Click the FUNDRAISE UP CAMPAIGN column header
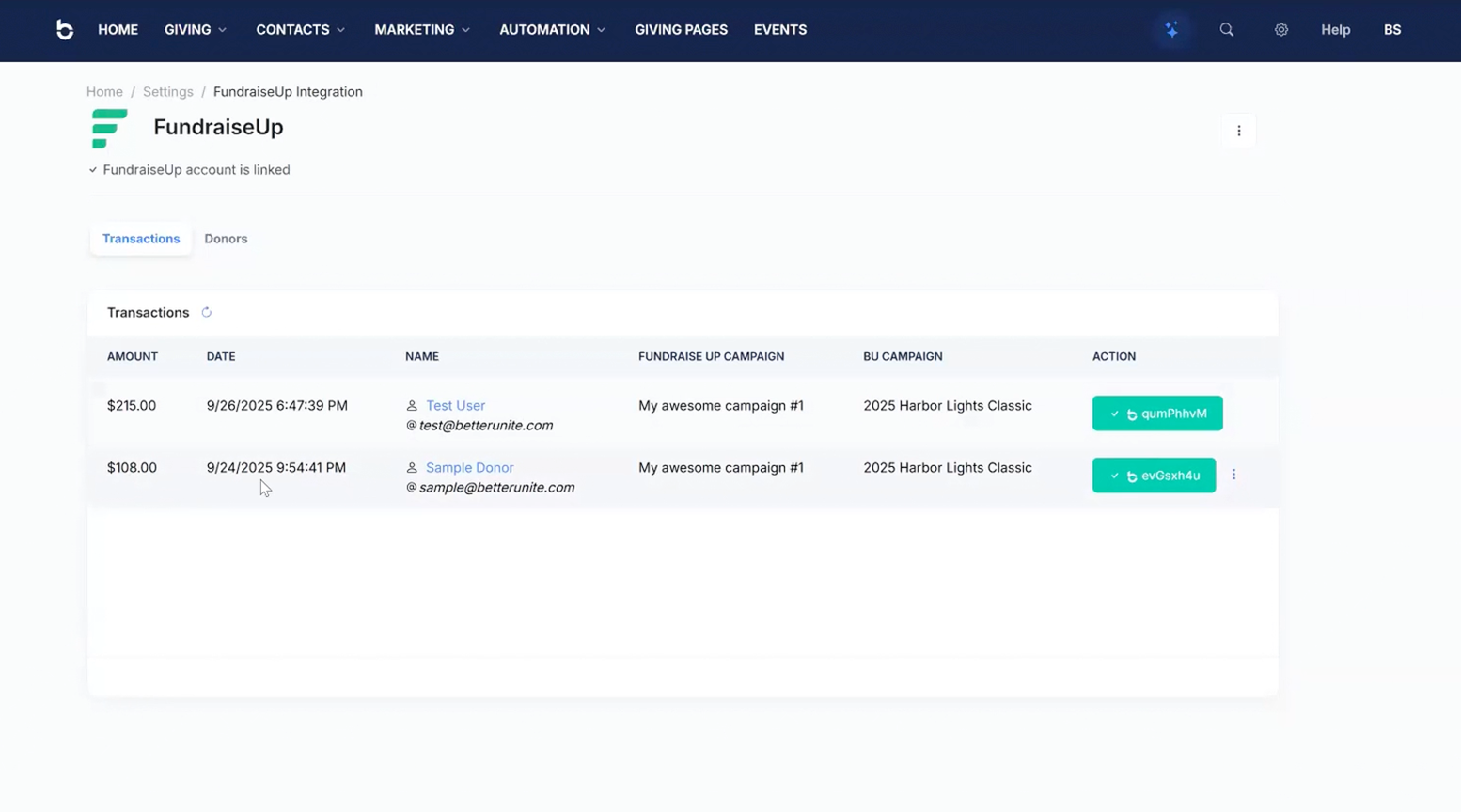The image size is (1461, 812). (x=712, y=356)
